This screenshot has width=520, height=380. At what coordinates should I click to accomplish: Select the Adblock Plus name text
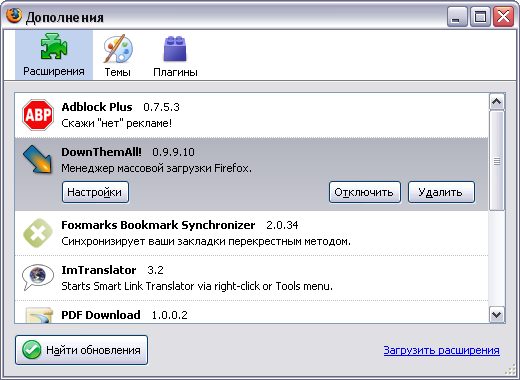pyautogui.click(x=97, y=107)
